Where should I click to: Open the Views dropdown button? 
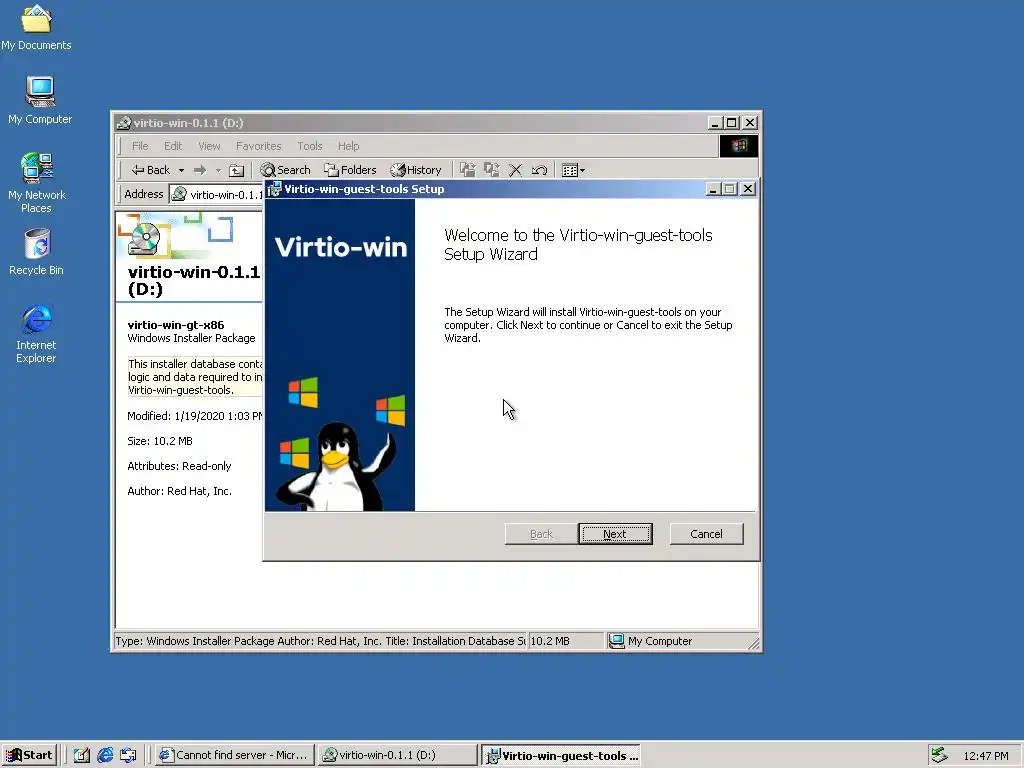[x=573, y=170]
